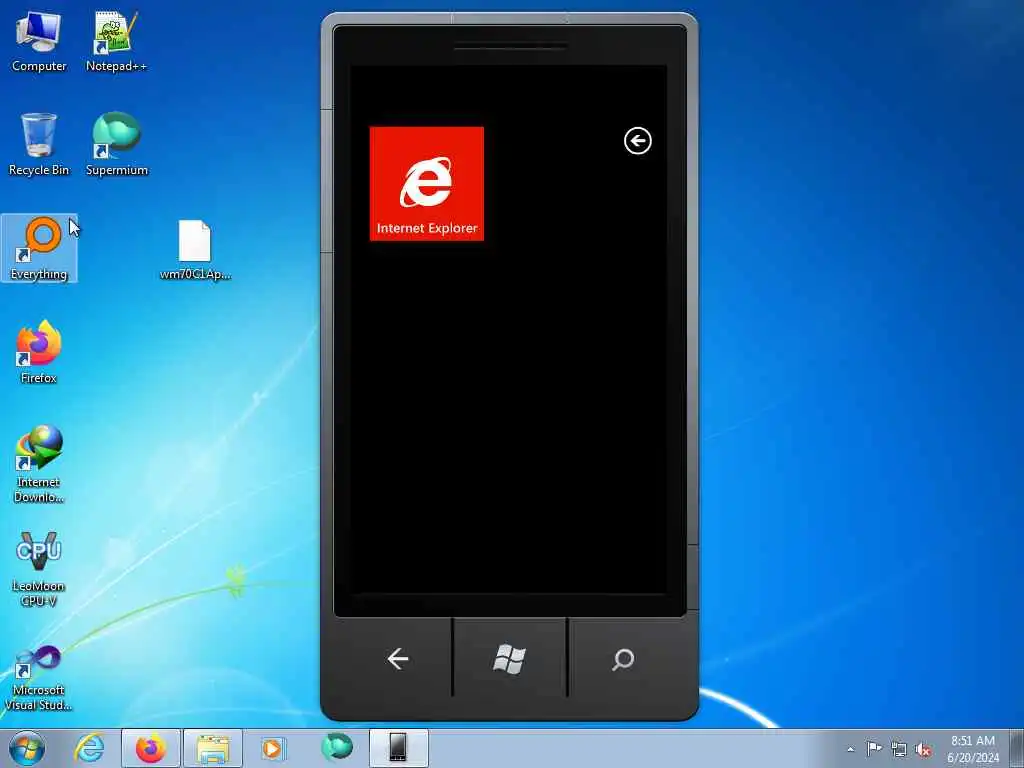
Task: Click the Show desktop strip
Action: coord(1017,748)
